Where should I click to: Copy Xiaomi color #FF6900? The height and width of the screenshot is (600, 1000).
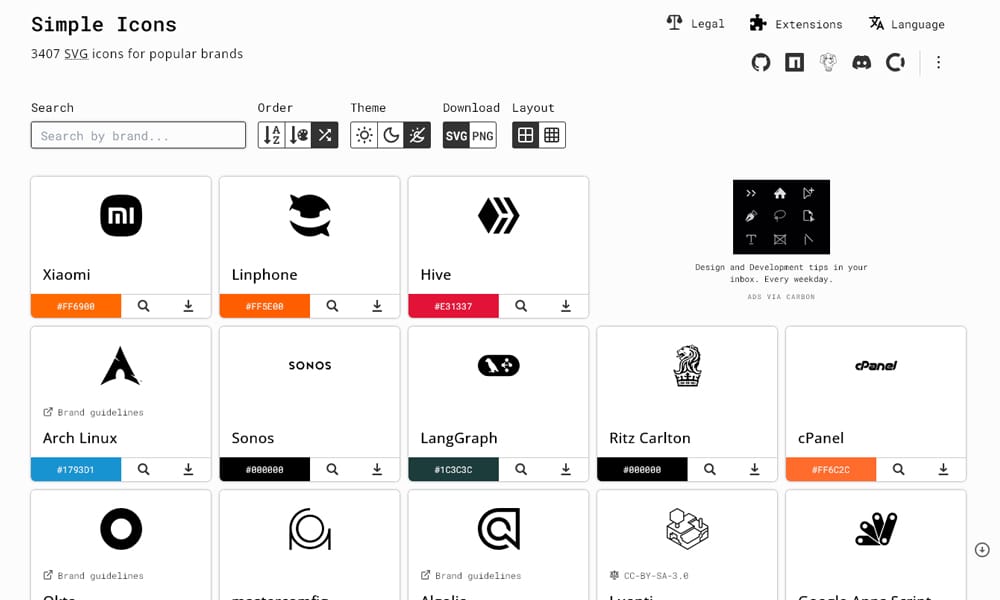tap(76, 306)
